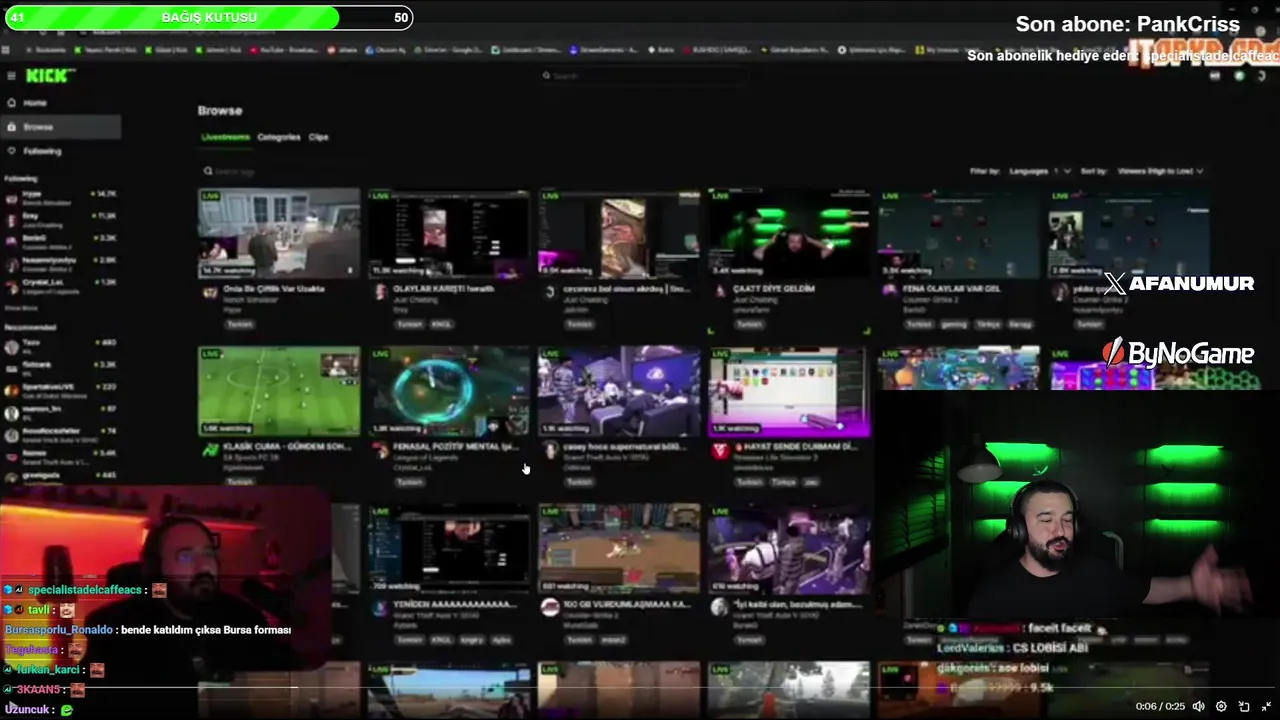Open the "OLAYLAR KARIŞTI" stream thumbnail
Viewport: 1280px width, 720px height.
[449, 233]
